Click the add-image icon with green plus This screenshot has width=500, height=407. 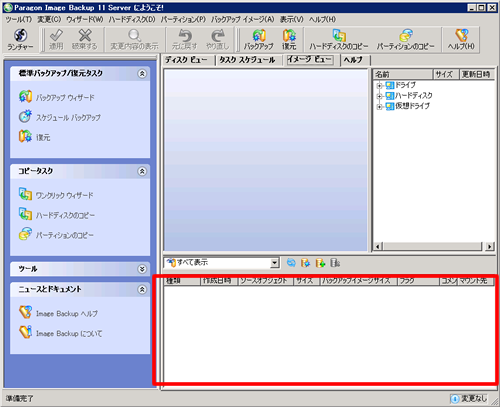[320, 263]
